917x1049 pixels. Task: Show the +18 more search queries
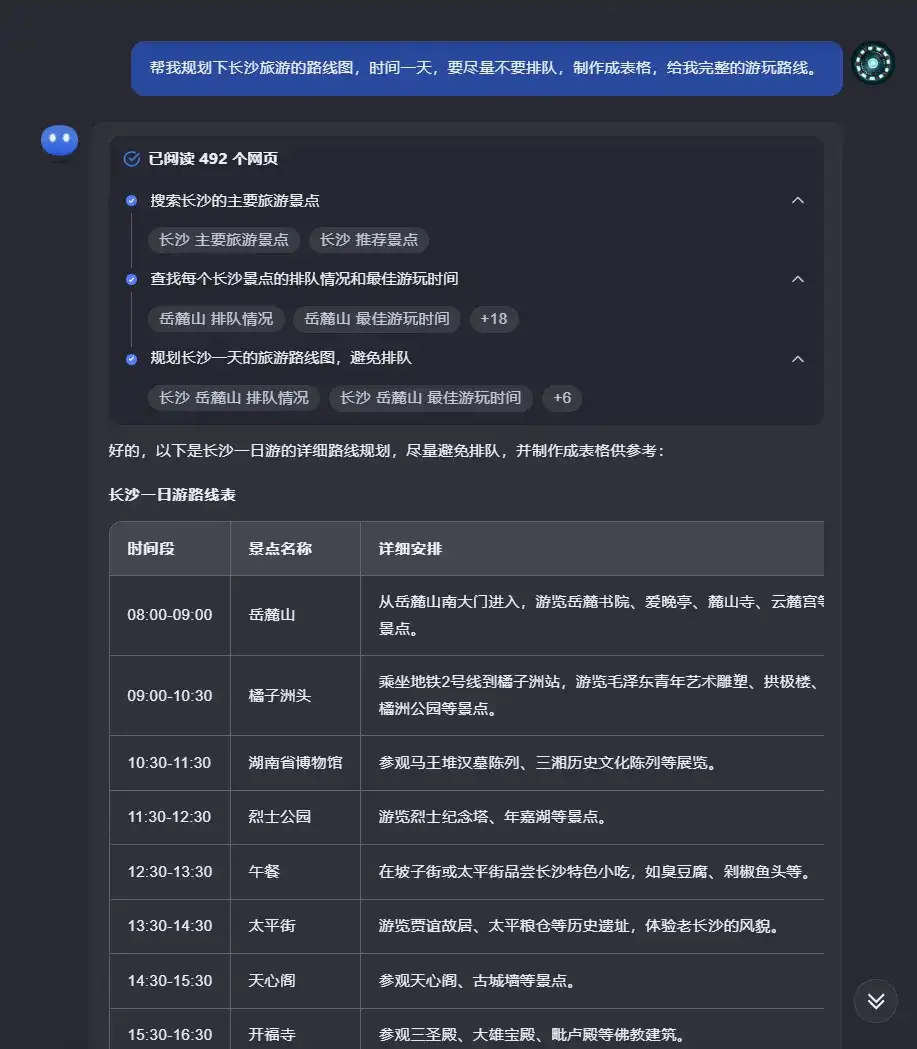(494, 318)
